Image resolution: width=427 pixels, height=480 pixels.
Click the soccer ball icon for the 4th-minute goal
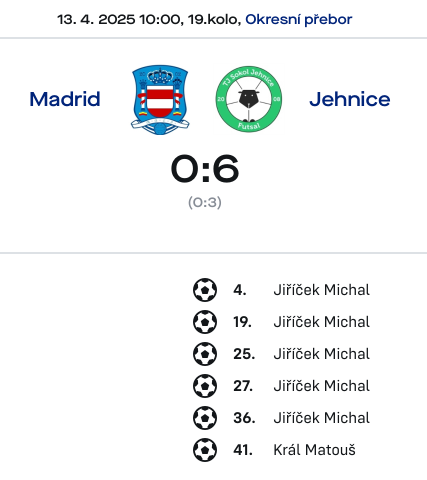[x=205, y=290]
